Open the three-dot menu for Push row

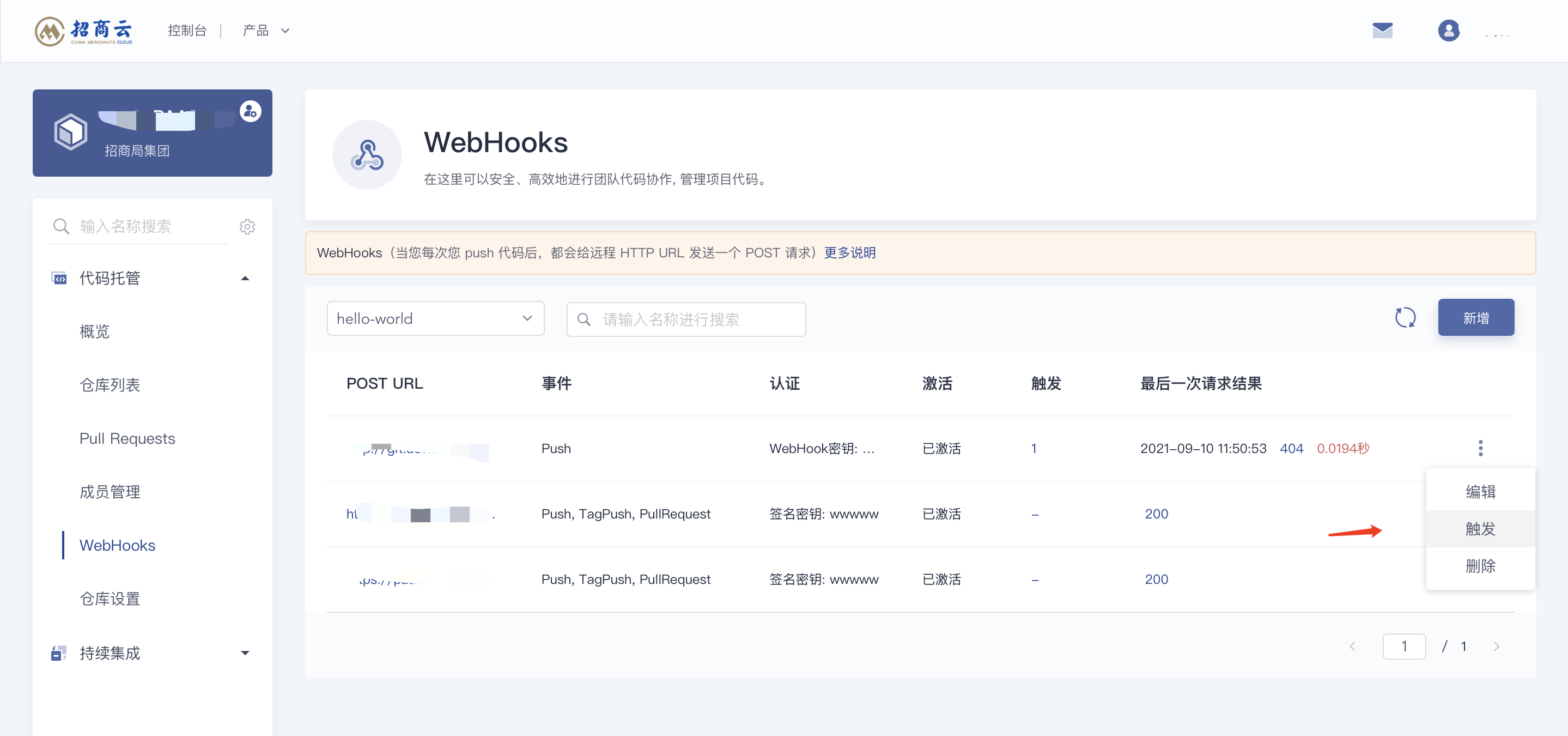click(1480, 449)
